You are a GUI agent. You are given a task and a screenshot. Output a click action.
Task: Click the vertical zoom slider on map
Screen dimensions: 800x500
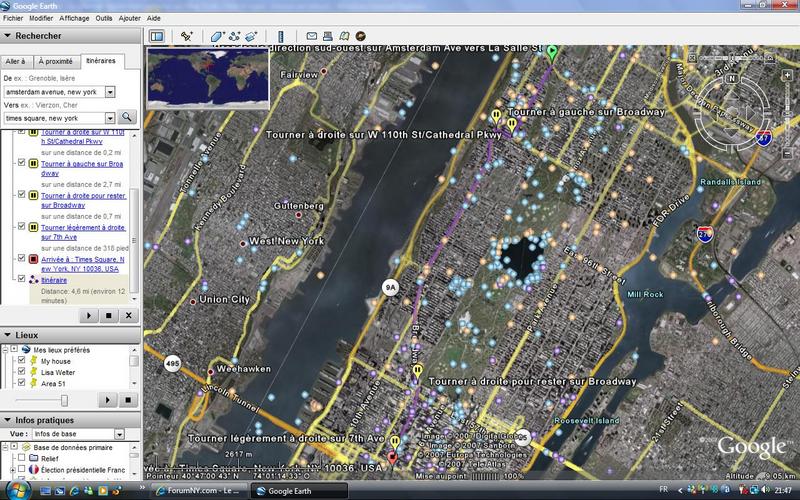(787, 114)
